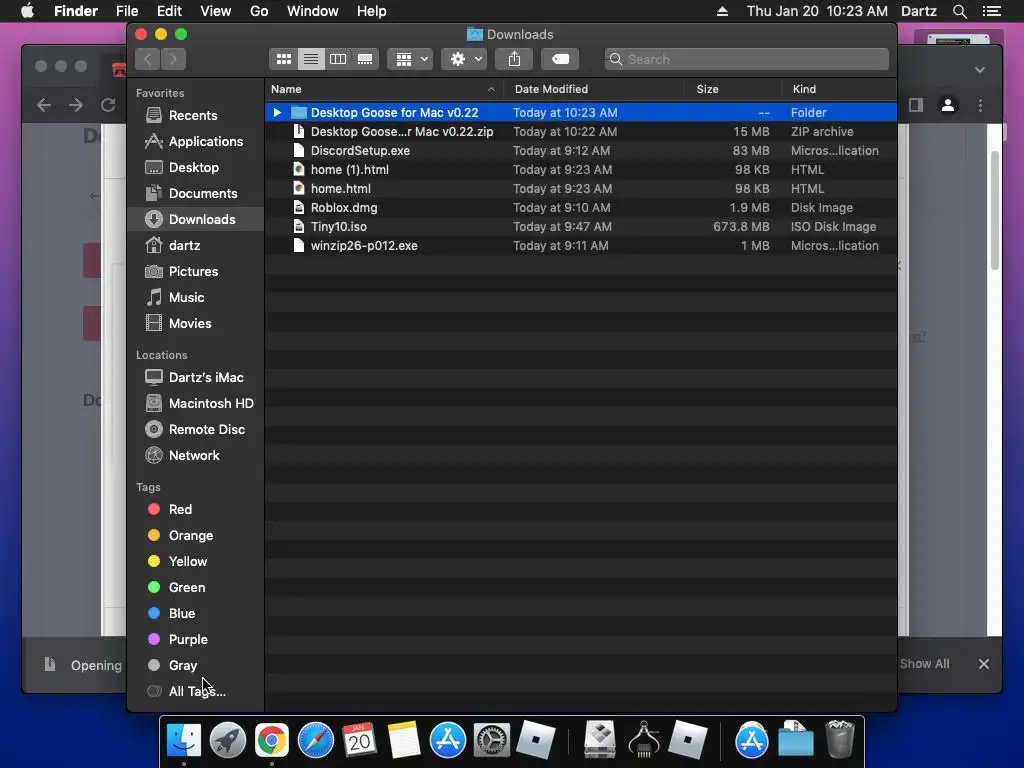Open System Preferences from the Dock
Screen dimensions: 1024x768
[x=491, y=741]
